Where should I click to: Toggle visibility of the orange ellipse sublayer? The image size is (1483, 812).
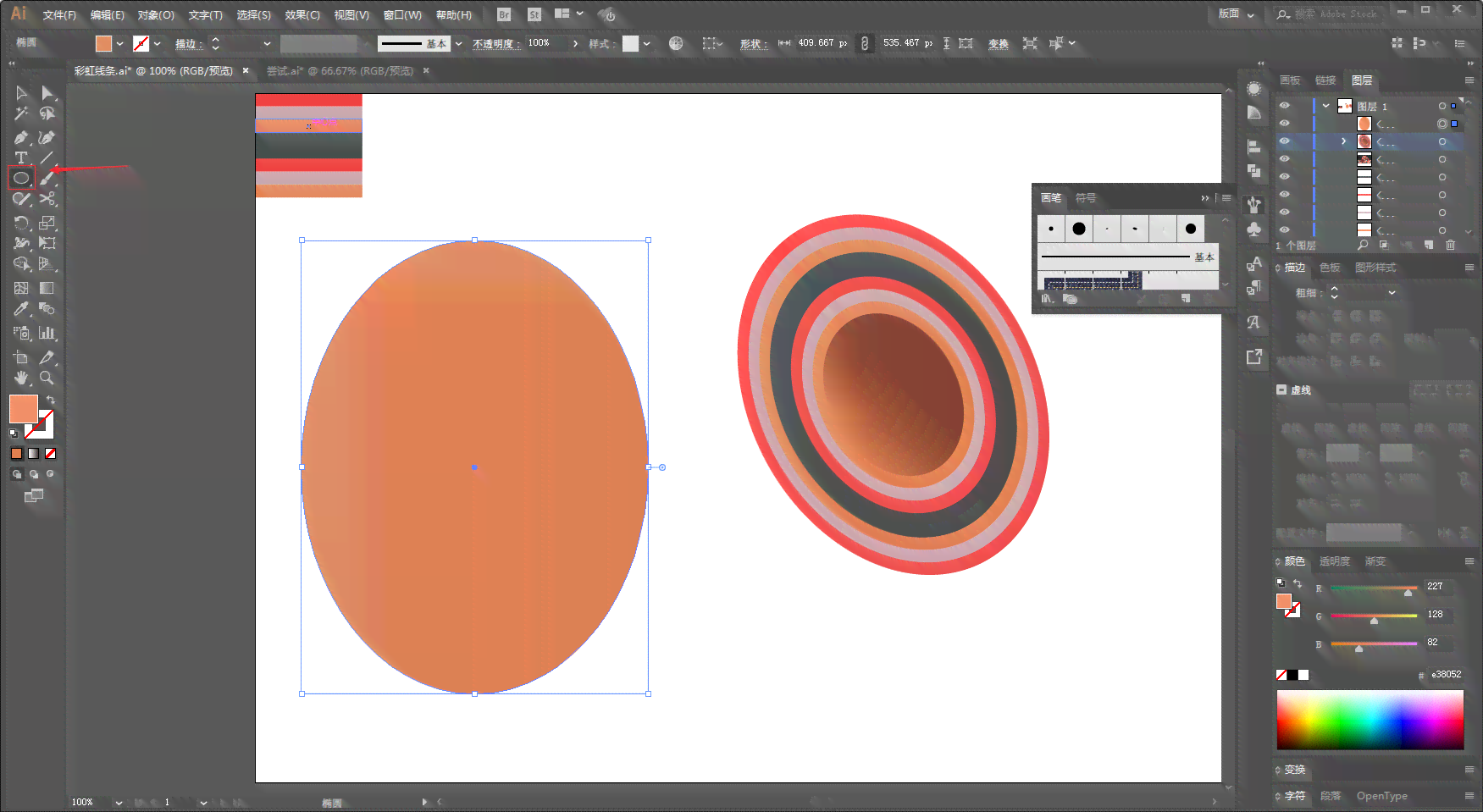point(1285,124)
